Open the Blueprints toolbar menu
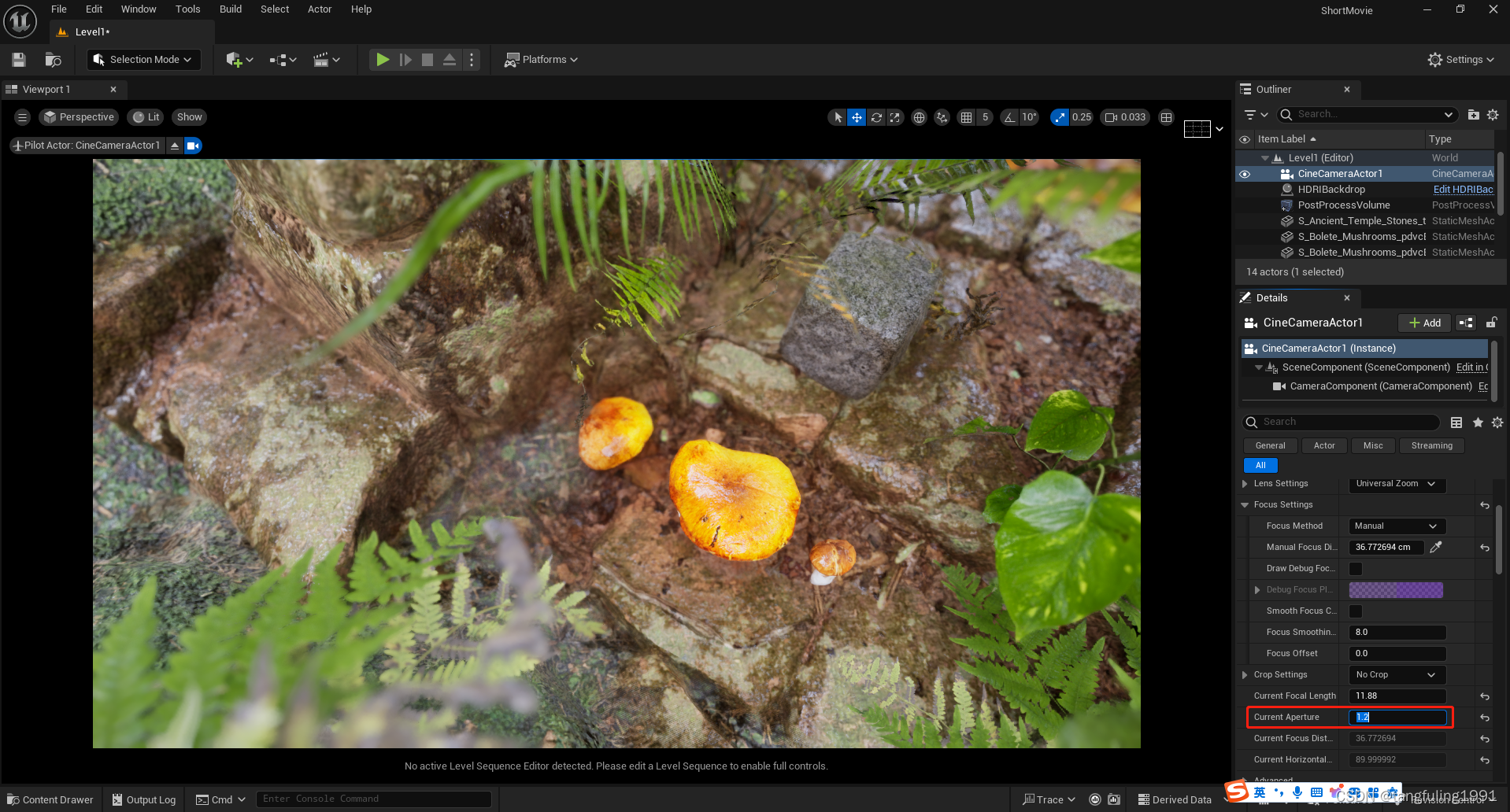1510x812 pixels. pos(283,60)
